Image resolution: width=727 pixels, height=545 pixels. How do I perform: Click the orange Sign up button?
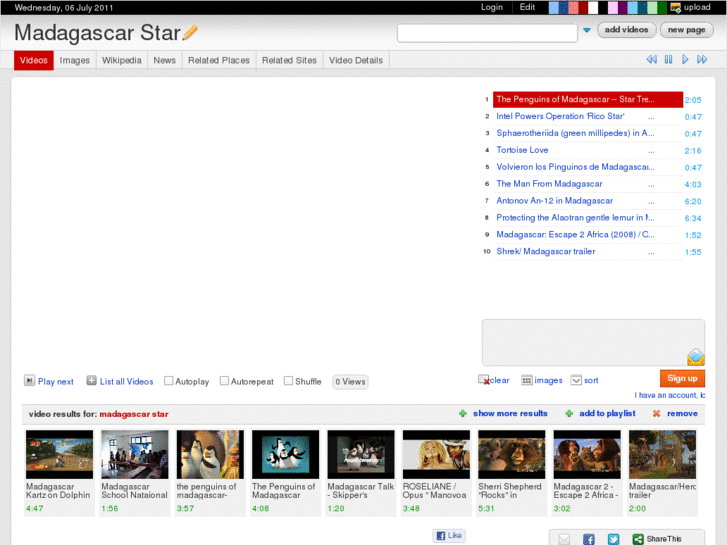click(682, 378)
